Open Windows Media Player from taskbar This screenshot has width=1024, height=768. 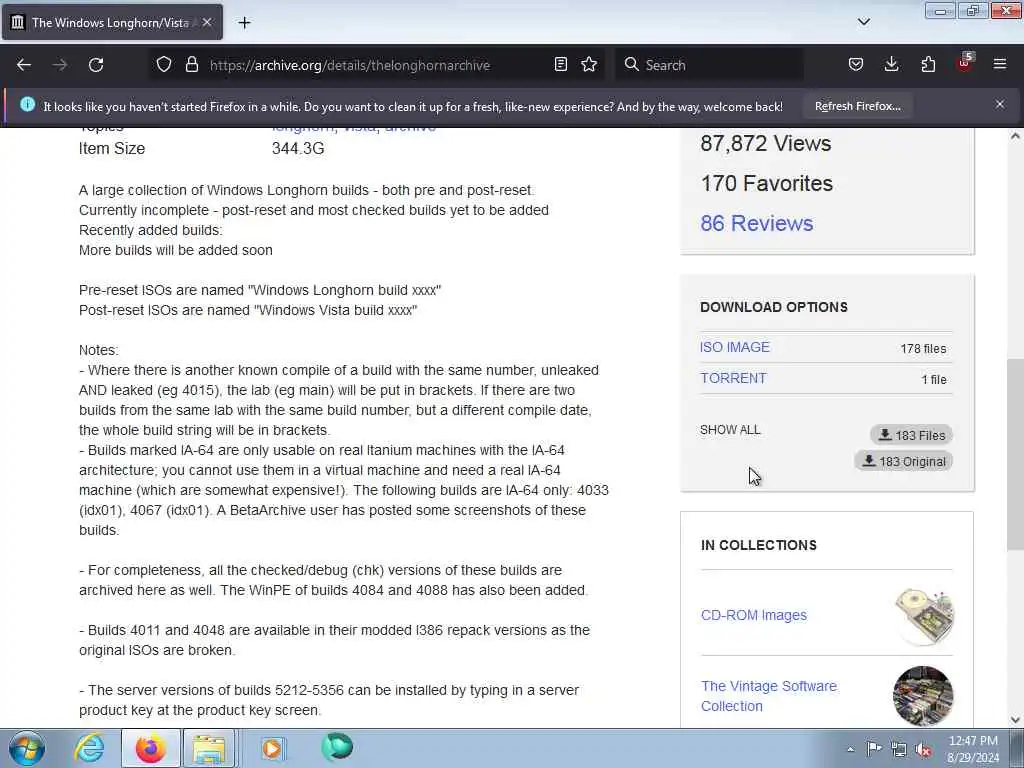tap(272, 748)
